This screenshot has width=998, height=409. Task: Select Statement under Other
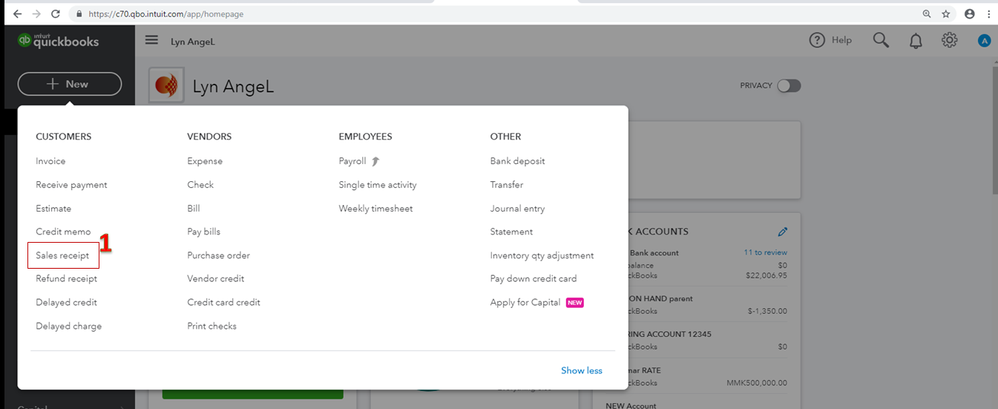pos(512,232)
